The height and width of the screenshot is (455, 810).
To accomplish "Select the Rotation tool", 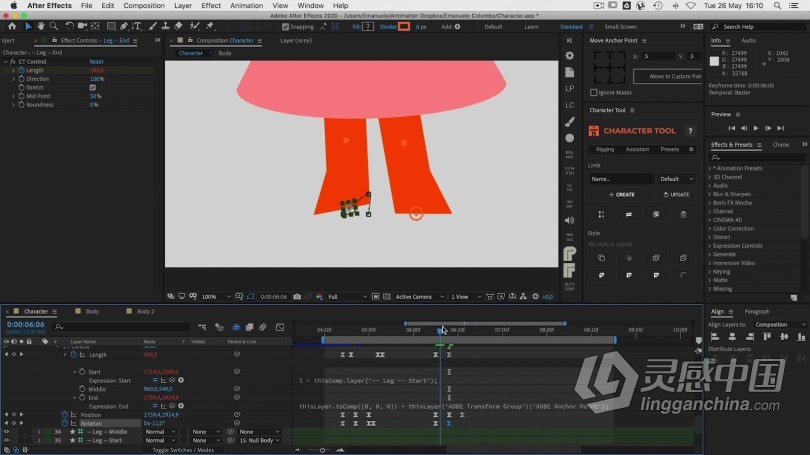I will pos(69,26).
